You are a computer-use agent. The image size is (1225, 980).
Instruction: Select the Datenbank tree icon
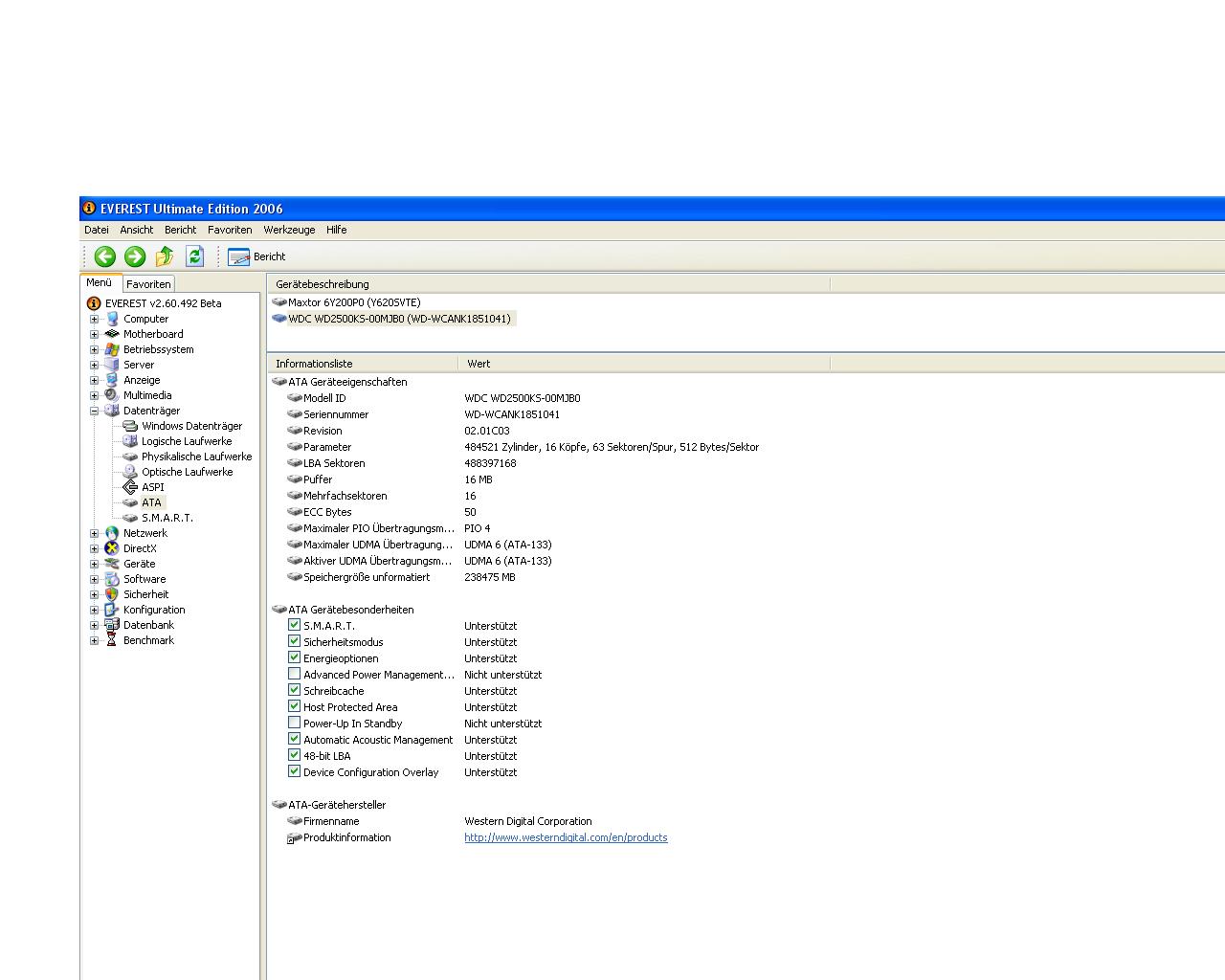[112, 625]
